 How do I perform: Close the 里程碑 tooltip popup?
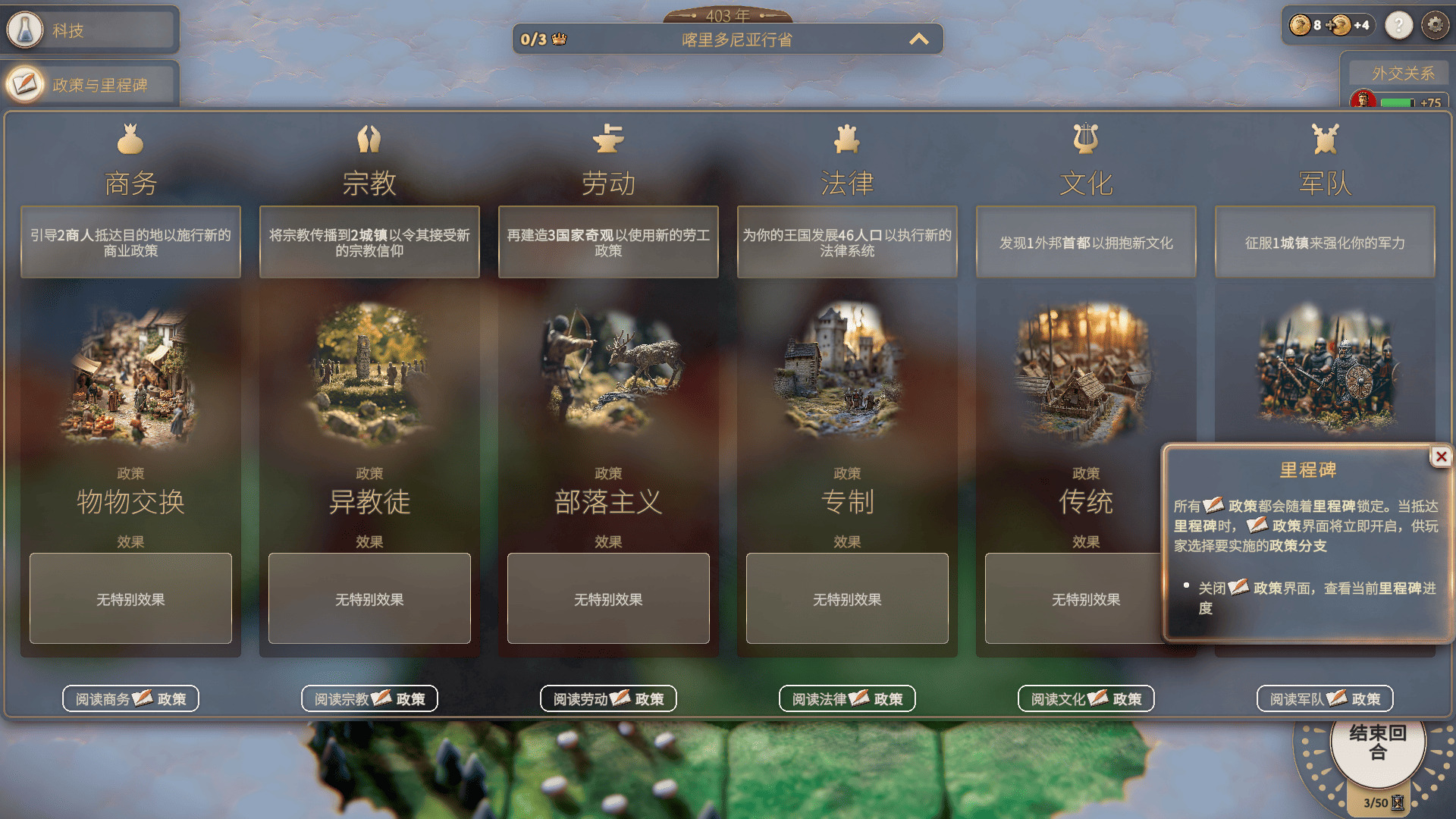tap(1441, 457)
